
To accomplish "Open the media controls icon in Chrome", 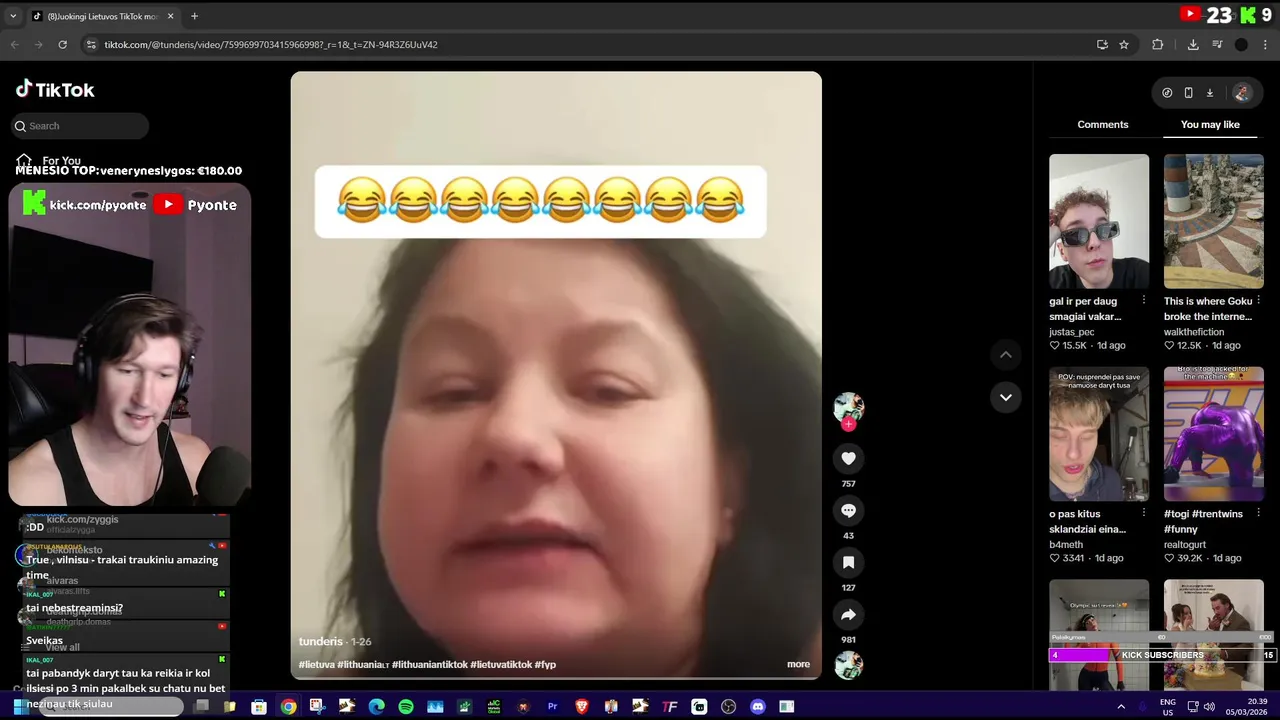I will click(x=1217, y=44).
